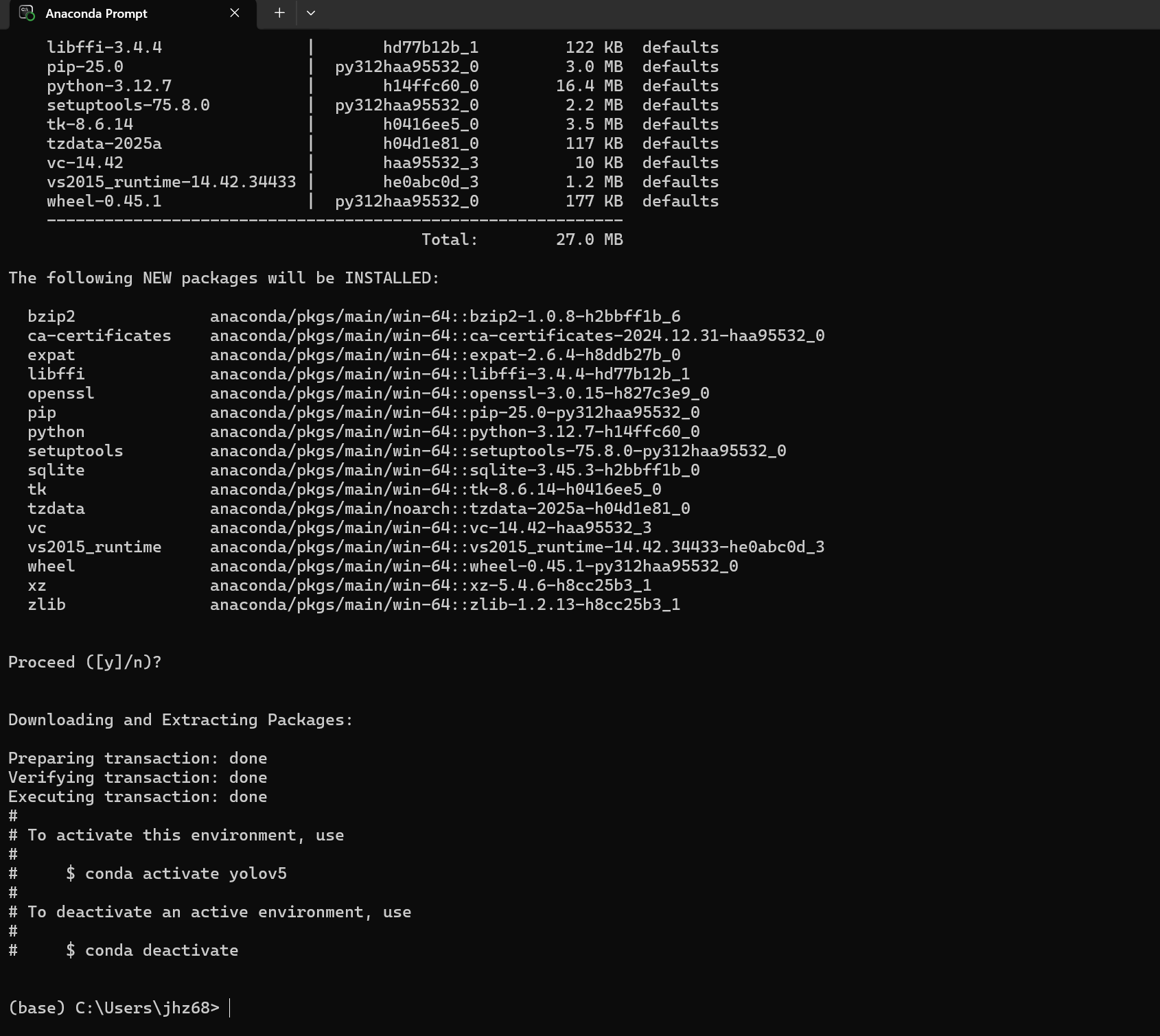The image size is (1160, 1036).
Task: Click 'tzdata-2025a' in download table
Action: pyautogui.click(x=104, y=143)
